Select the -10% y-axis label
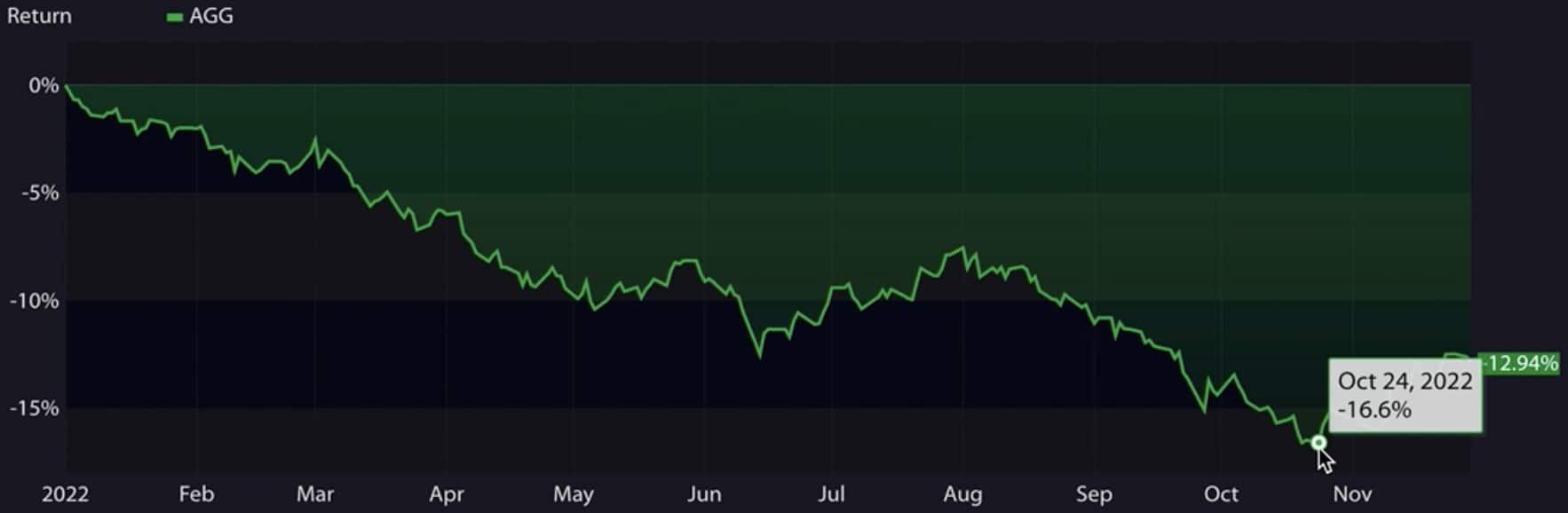The image size is (1568, 513). [x=35, y=301]
